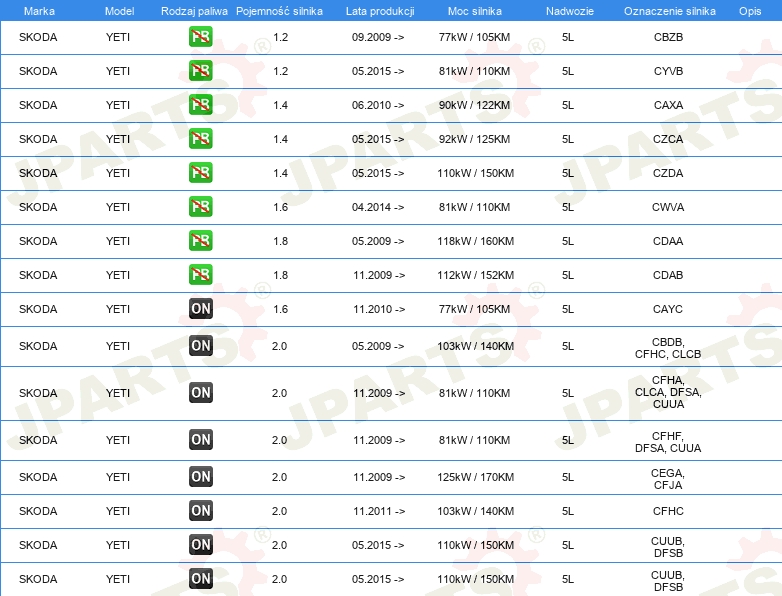This screenshot has height=596, width=782.
Task: Click the production date 11.2010 ->
Action: point(379,309)
